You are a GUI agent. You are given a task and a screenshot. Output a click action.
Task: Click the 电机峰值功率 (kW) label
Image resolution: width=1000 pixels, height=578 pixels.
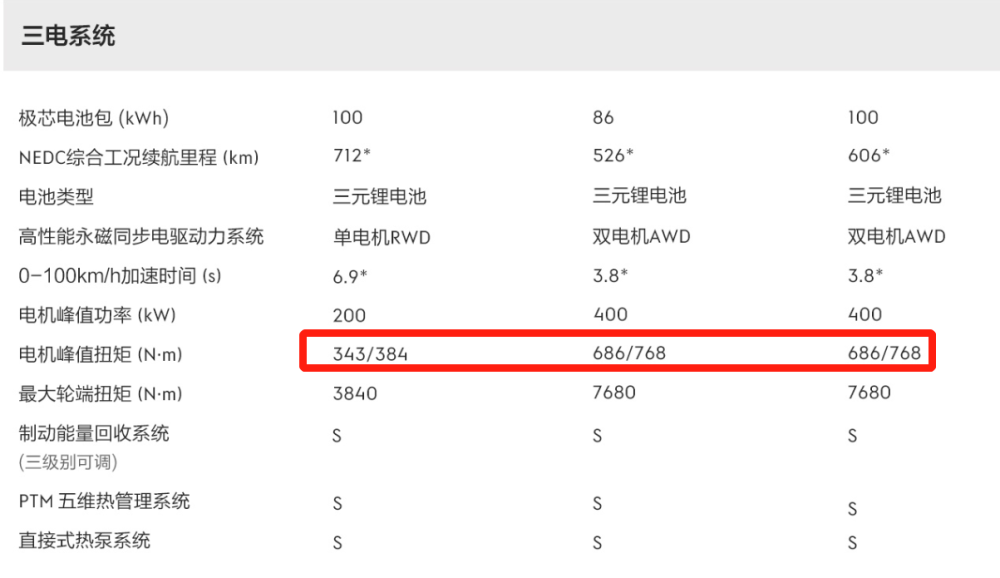[97, 315]
